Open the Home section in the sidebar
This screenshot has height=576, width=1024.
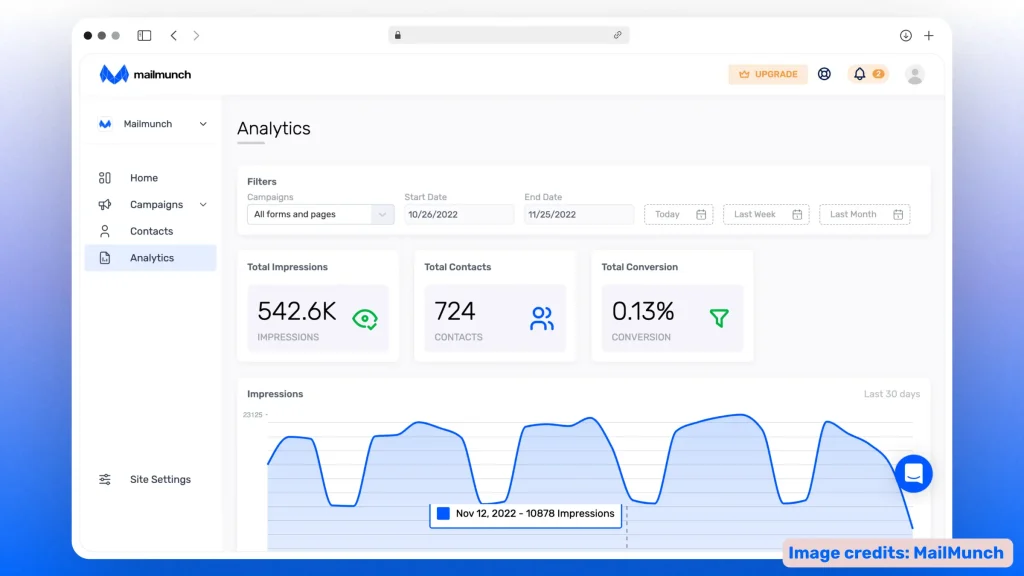tap(143, 177)
